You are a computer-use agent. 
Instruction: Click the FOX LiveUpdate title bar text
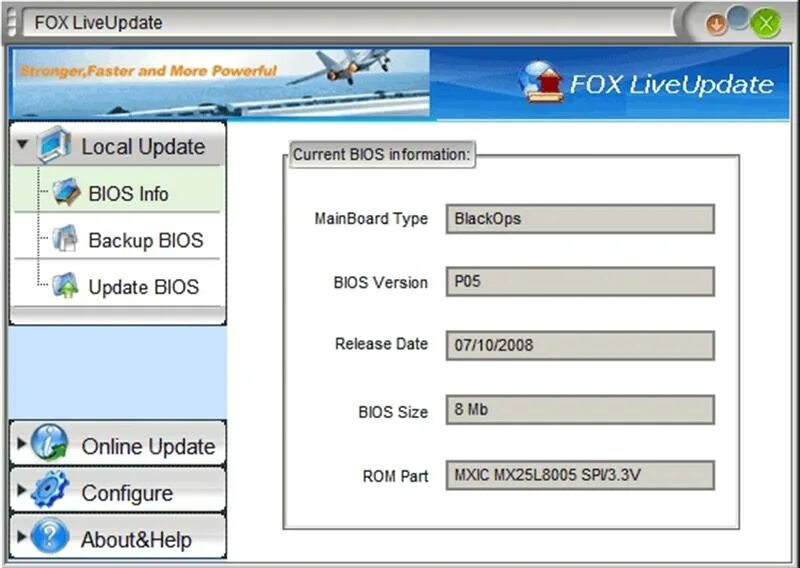pyautogui.click(x=98, y=23)
